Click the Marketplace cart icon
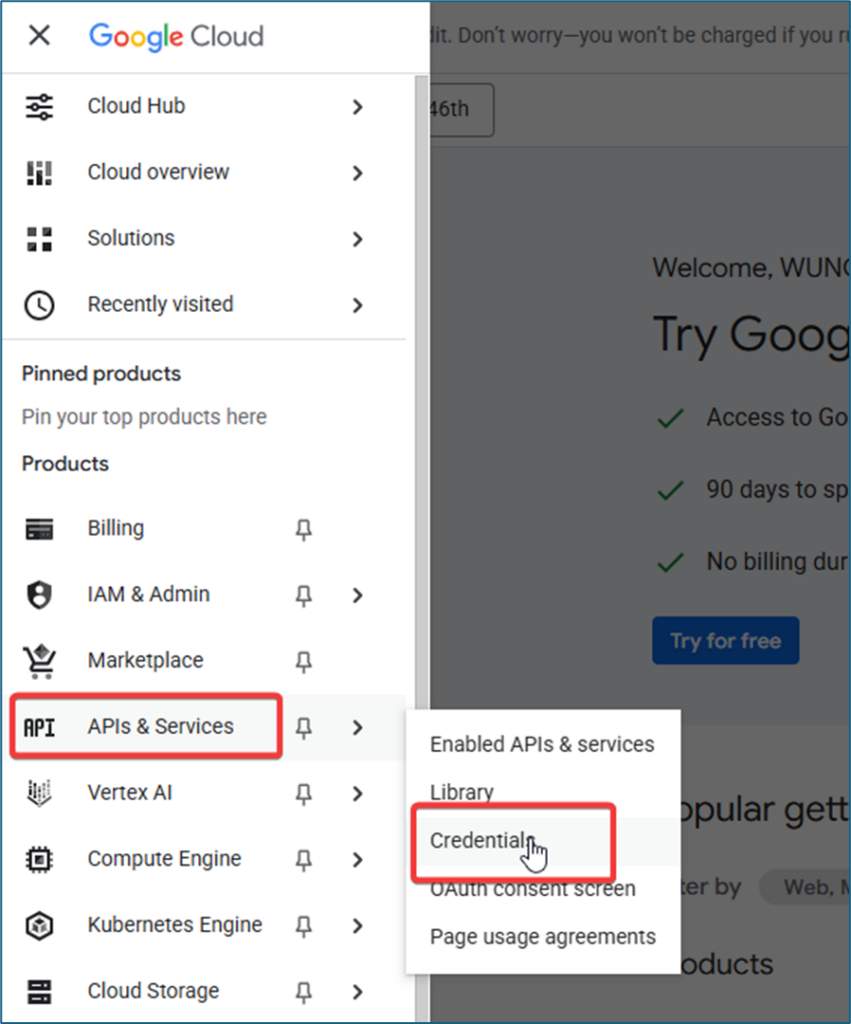Image resolution: width=851 pixels, height=1024 pixels. (x=39, y=661)
